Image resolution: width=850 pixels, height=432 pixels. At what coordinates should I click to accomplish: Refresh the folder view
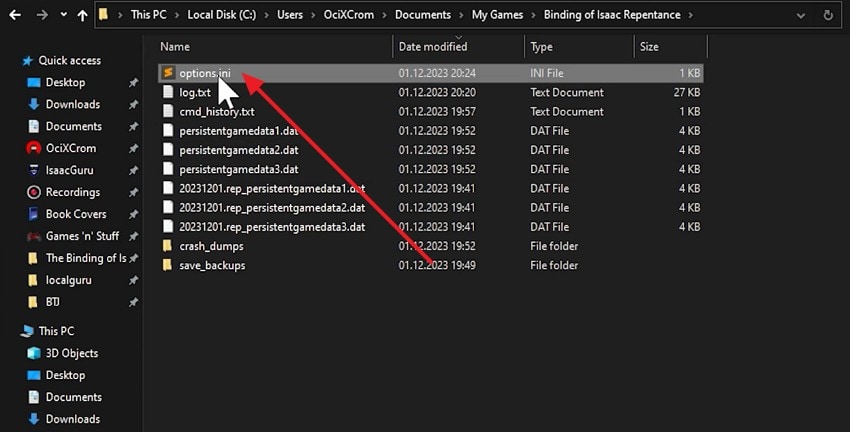pos(828,15)
